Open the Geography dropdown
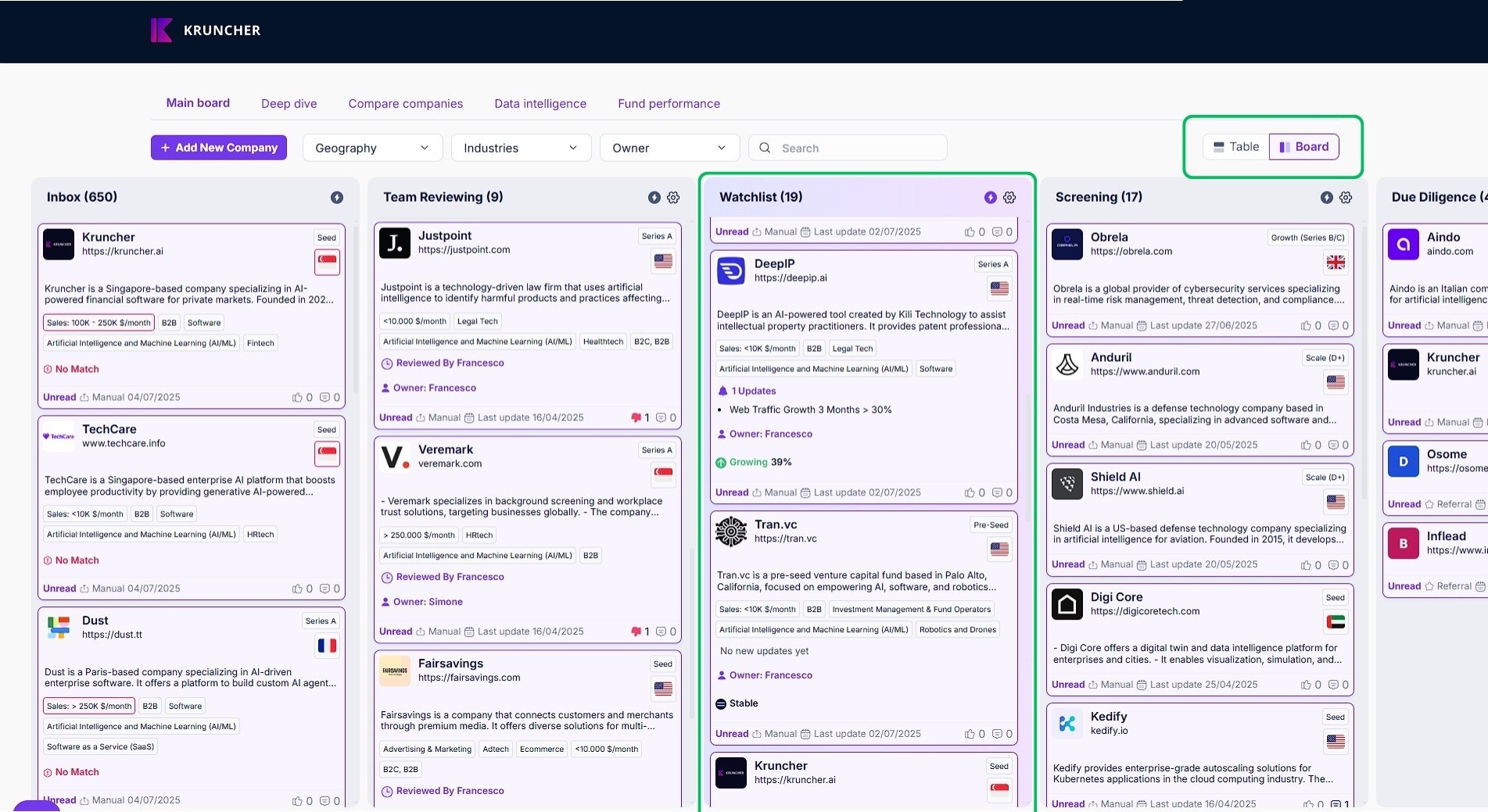 pos(372,148)
